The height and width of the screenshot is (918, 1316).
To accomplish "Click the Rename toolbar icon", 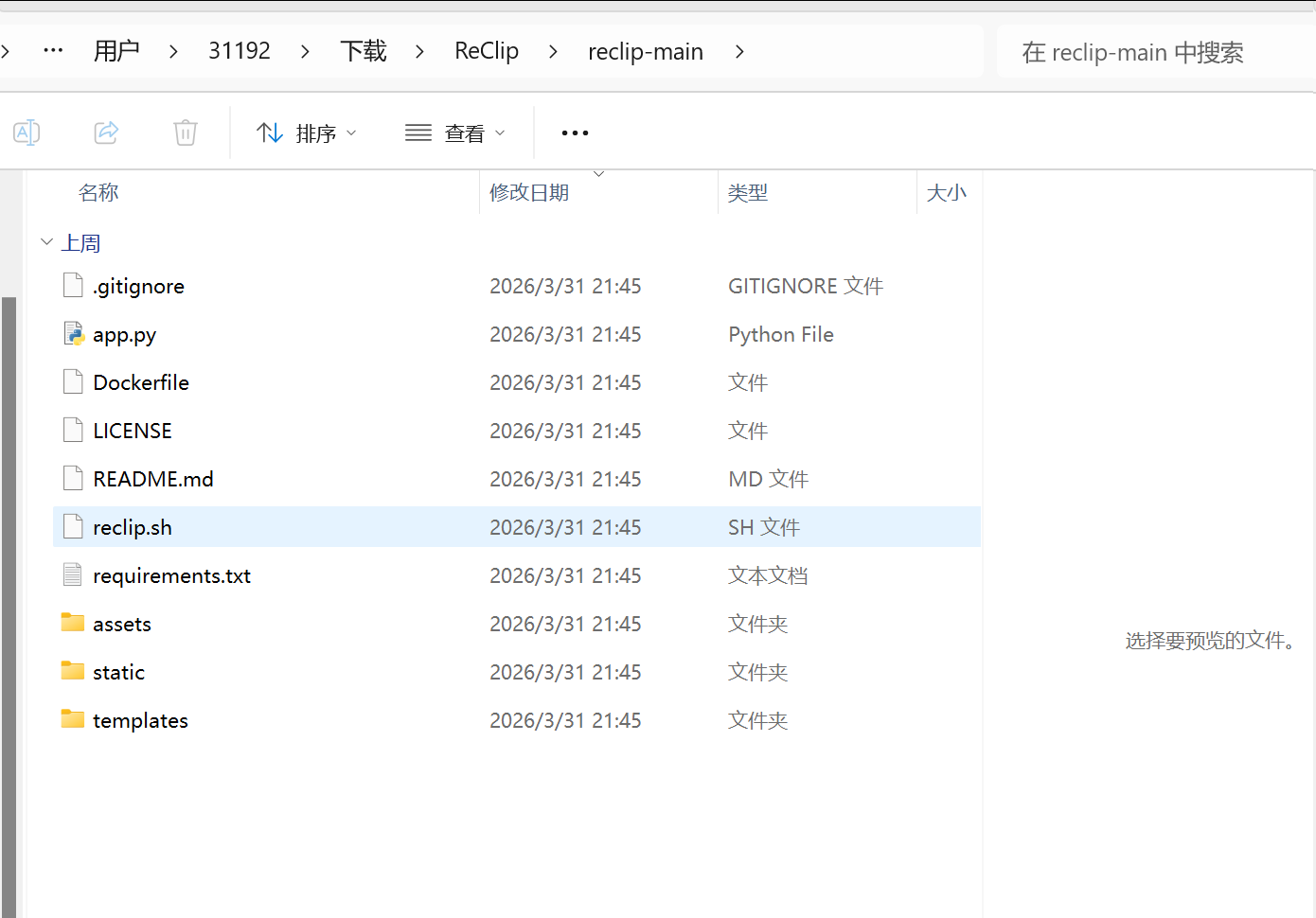I will (x=27, y=132).
